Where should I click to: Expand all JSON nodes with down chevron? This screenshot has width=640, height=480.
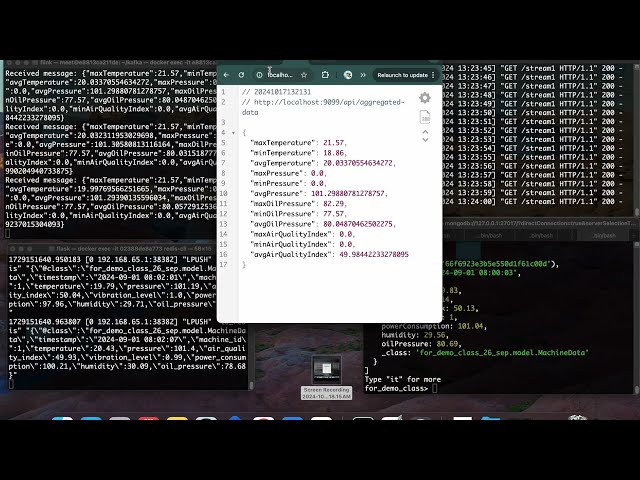(x=425, y=140)
